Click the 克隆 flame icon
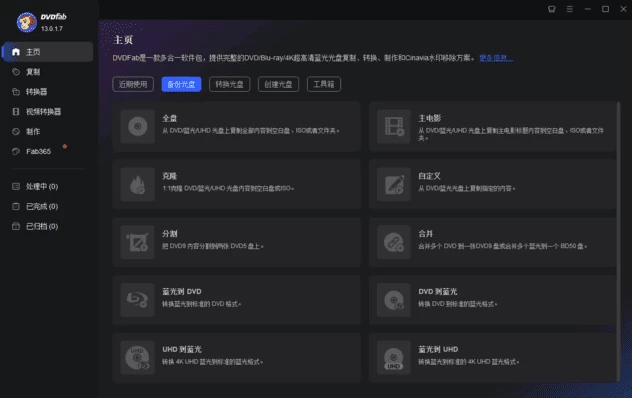 click(x=137, y=184)
